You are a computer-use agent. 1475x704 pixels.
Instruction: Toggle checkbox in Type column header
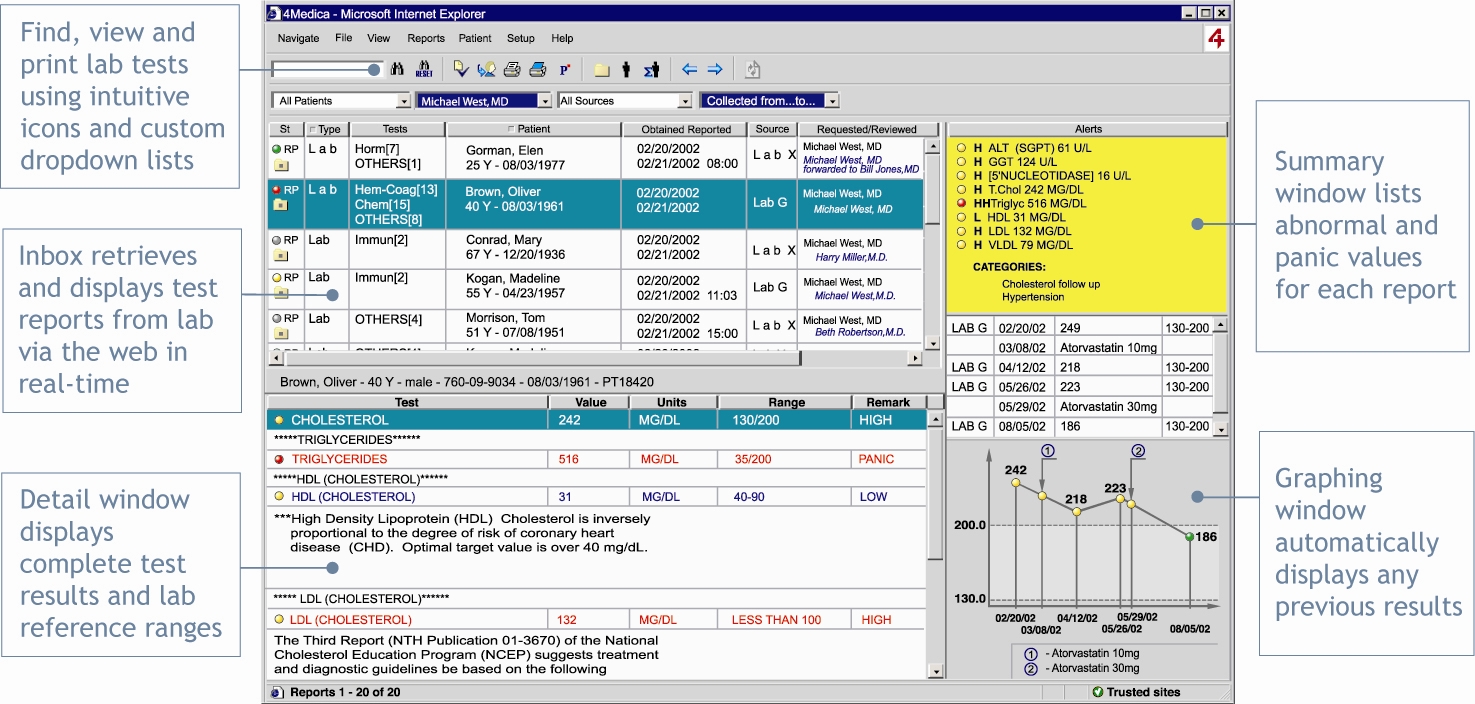coord(311,129)
